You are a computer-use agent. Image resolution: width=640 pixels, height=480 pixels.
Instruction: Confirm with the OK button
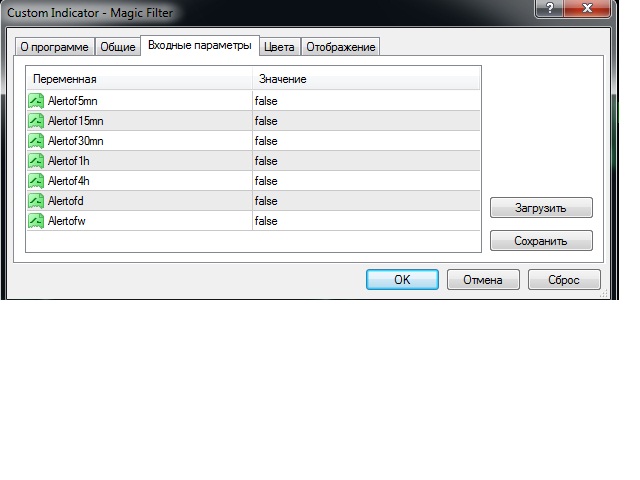(x=402, y=280)
